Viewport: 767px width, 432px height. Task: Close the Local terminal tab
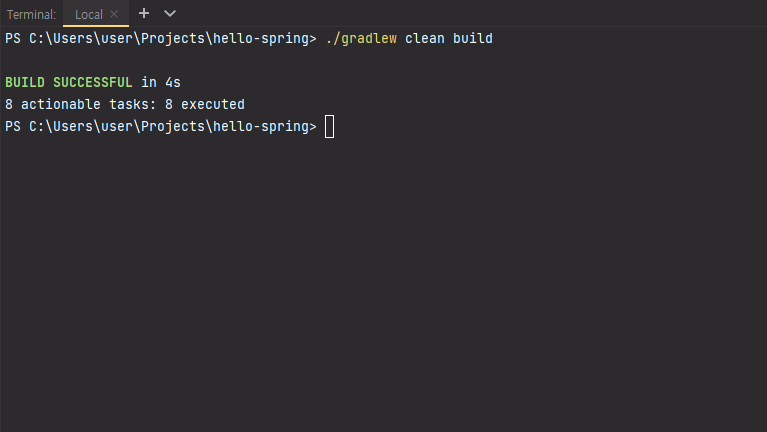coord(114,14)
